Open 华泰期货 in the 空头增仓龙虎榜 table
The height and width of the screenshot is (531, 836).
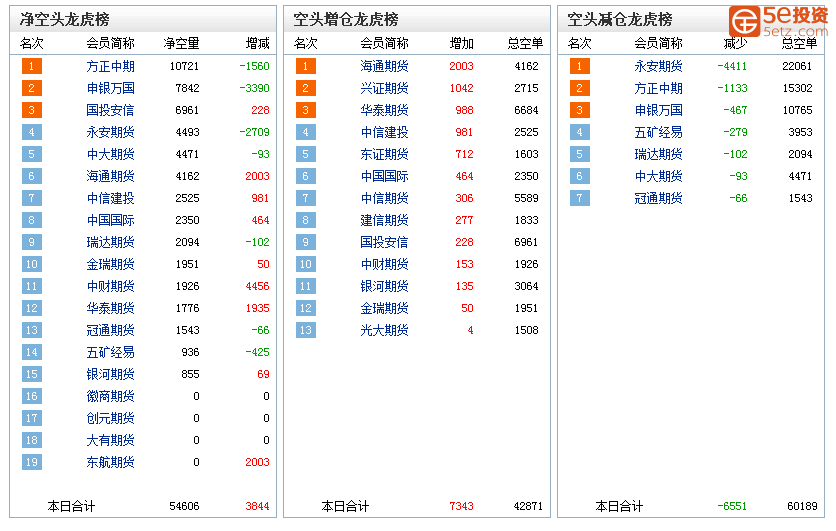click(x=384, y=110)
